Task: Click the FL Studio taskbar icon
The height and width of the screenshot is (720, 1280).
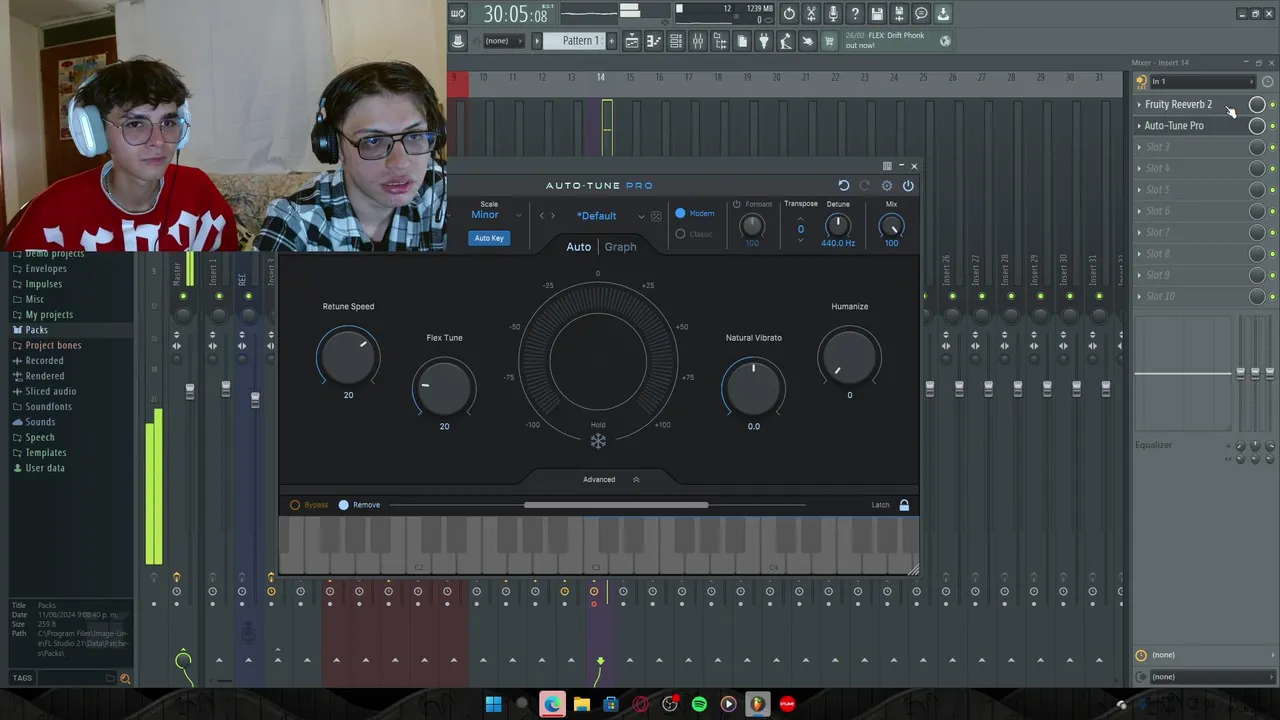Action: [x=757, y=704]
